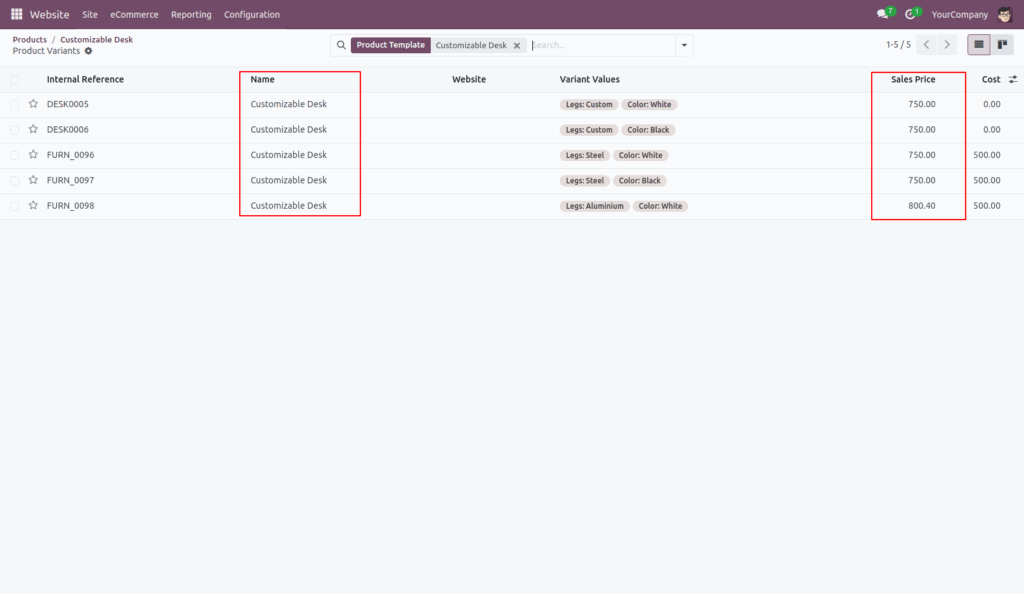This screenshot has width=1024, height=594.
Task: Open the Configuration menu
Action: click(251, 14)
